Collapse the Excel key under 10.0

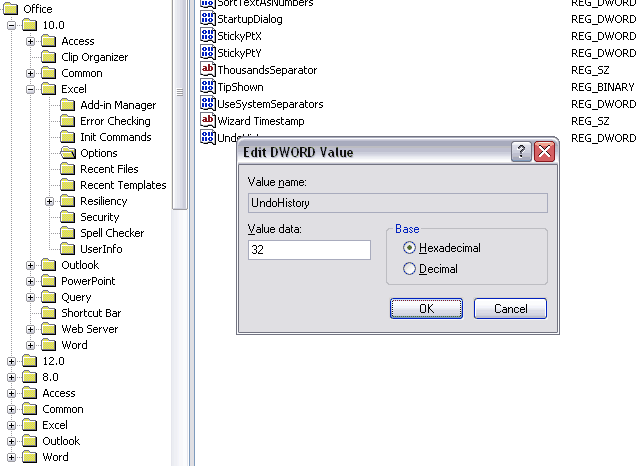tap(30, 89)
